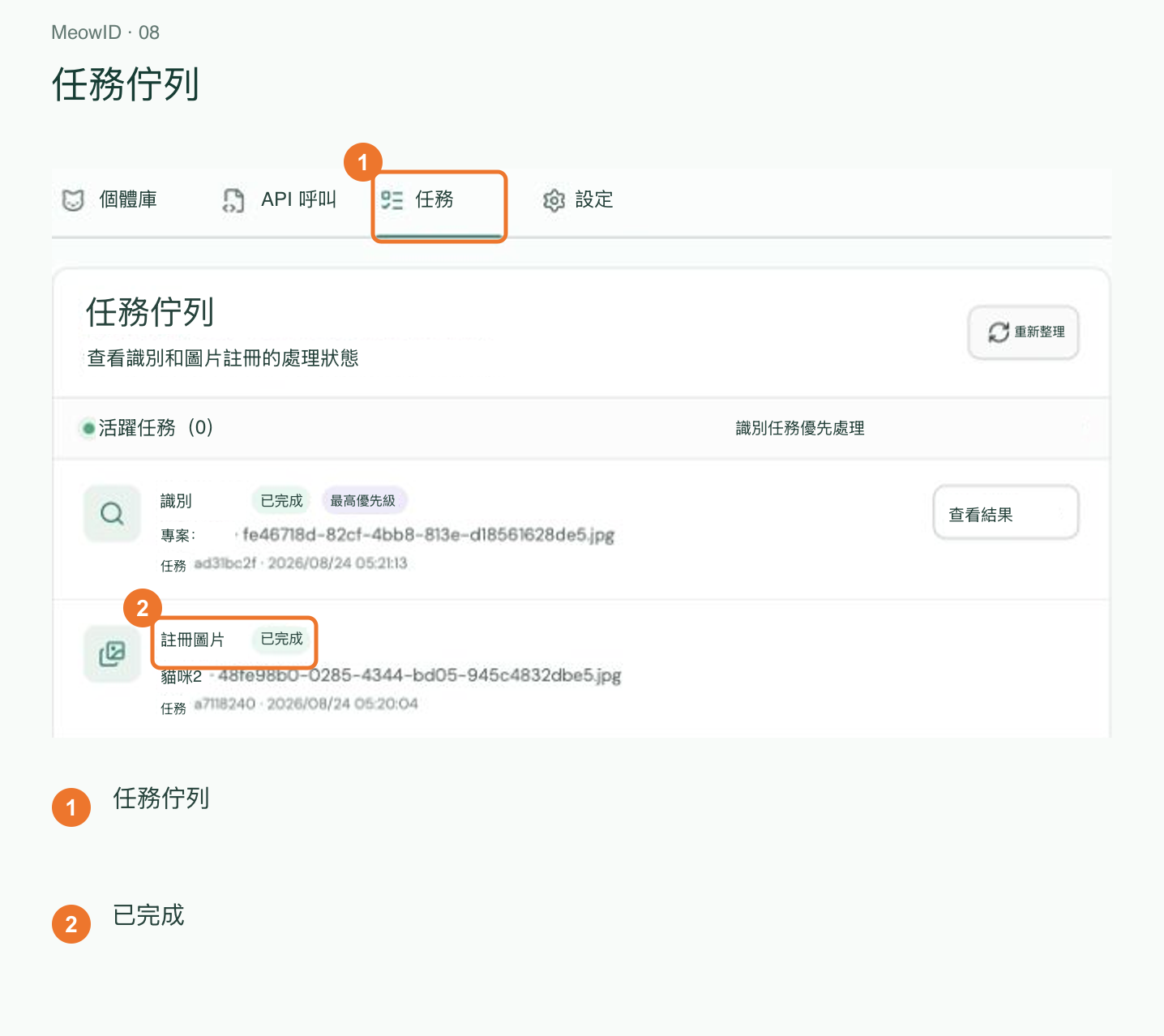Click the 識別 task title
This screenshot has height=1036, width=1164.
click(176, 501)
